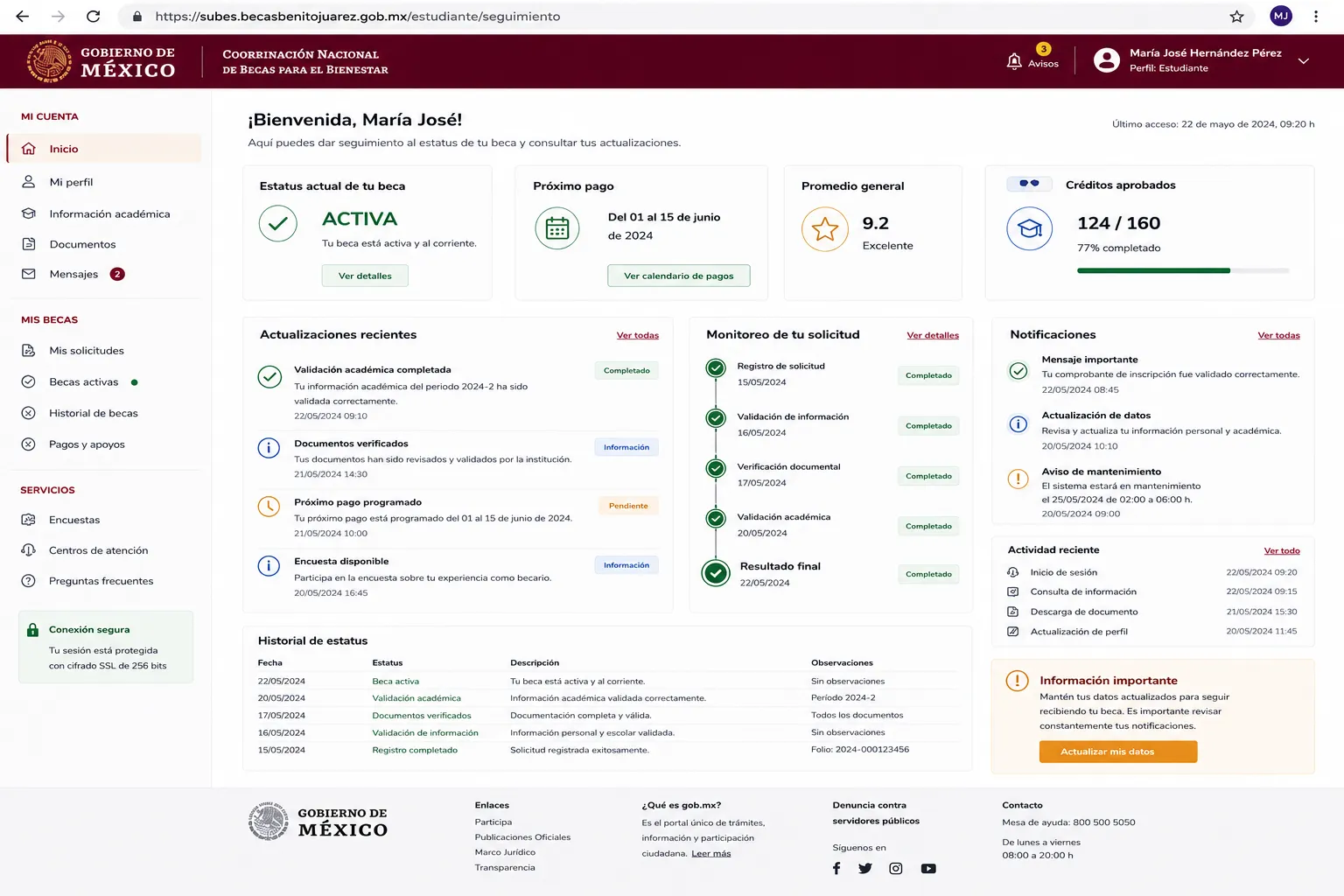Click the Preguntas frecuentes question icon
This screenshot has width=1344, height=896.
pos(28,581)
